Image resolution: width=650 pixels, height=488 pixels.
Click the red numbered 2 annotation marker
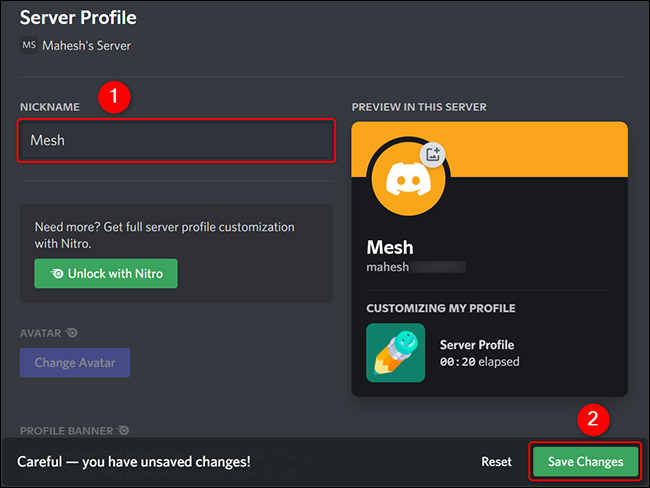coord(592,421)
